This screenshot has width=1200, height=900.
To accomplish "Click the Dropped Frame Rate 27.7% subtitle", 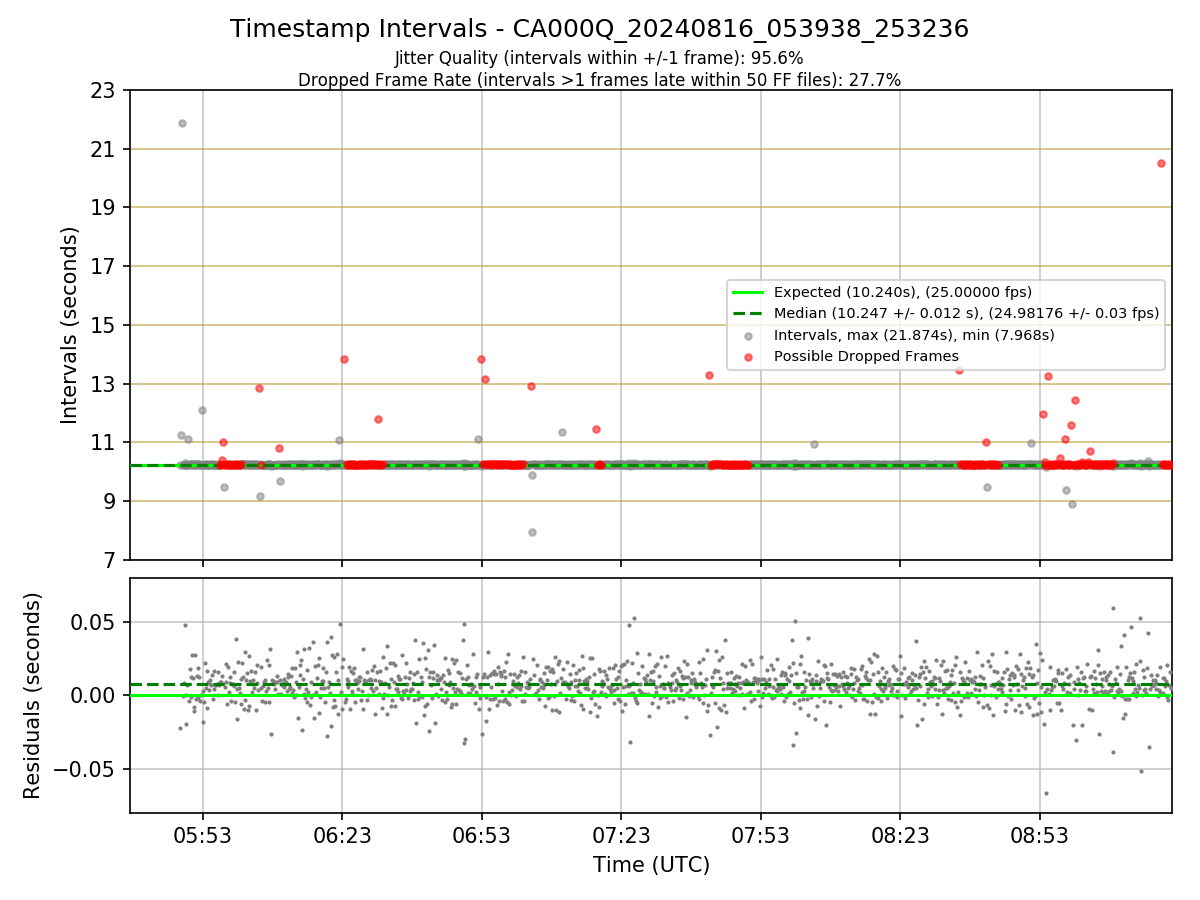I will (x=599, y=80).
